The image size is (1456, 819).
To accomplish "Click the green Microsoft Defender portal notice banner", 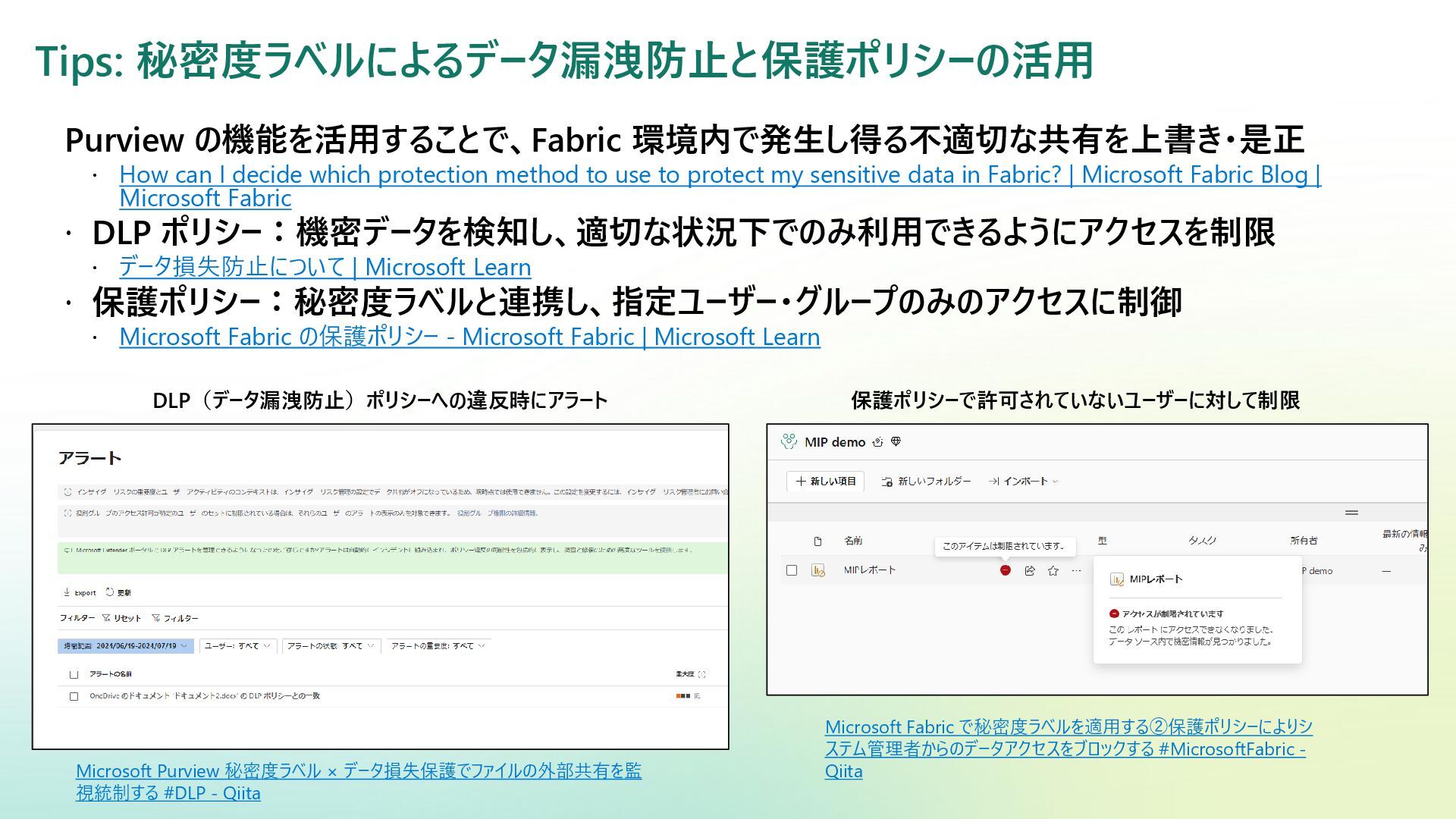I will tap(393, 557).
